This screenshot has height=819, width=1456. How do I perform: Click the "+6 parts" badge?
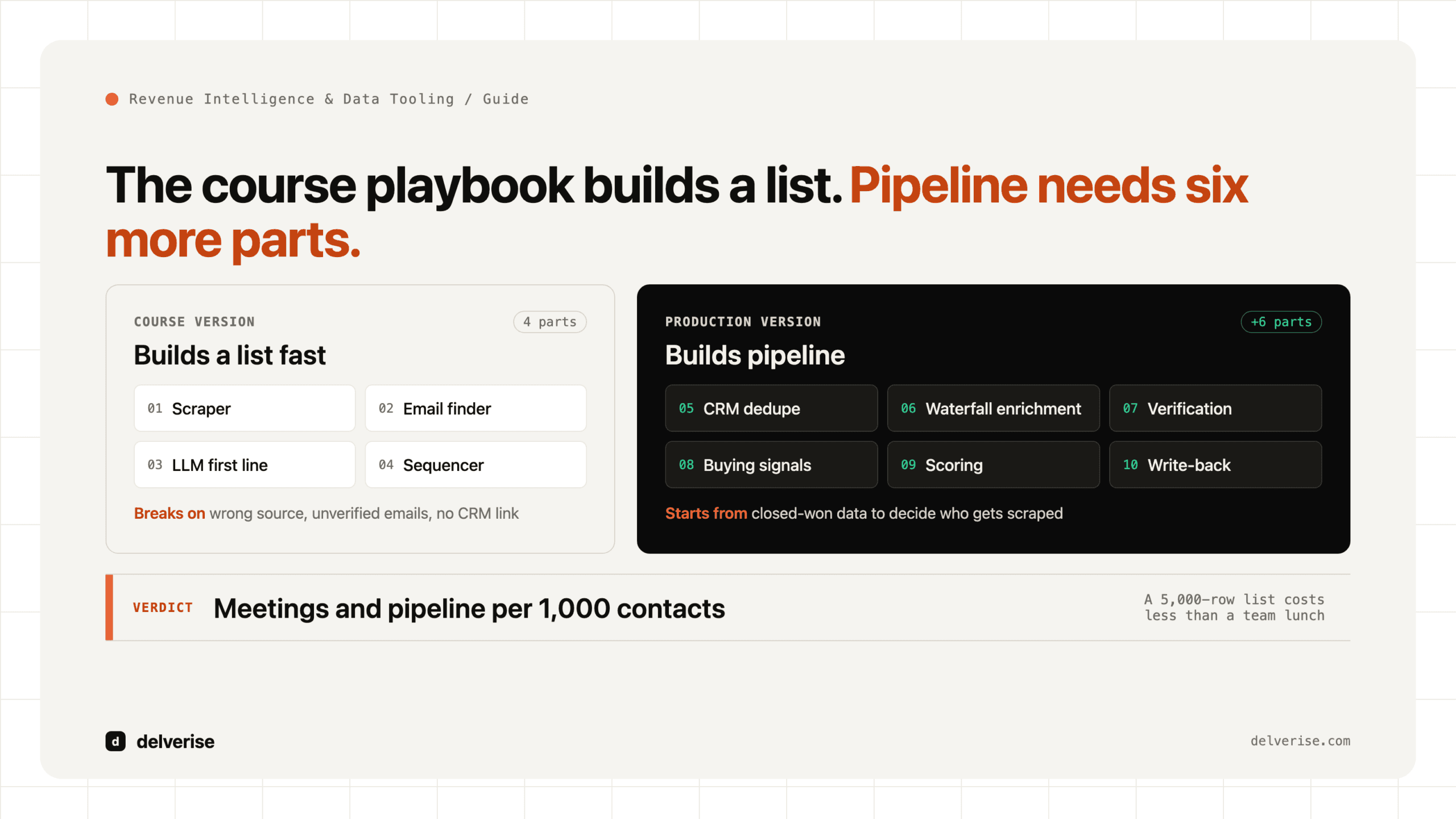(x=1281, y=322)
